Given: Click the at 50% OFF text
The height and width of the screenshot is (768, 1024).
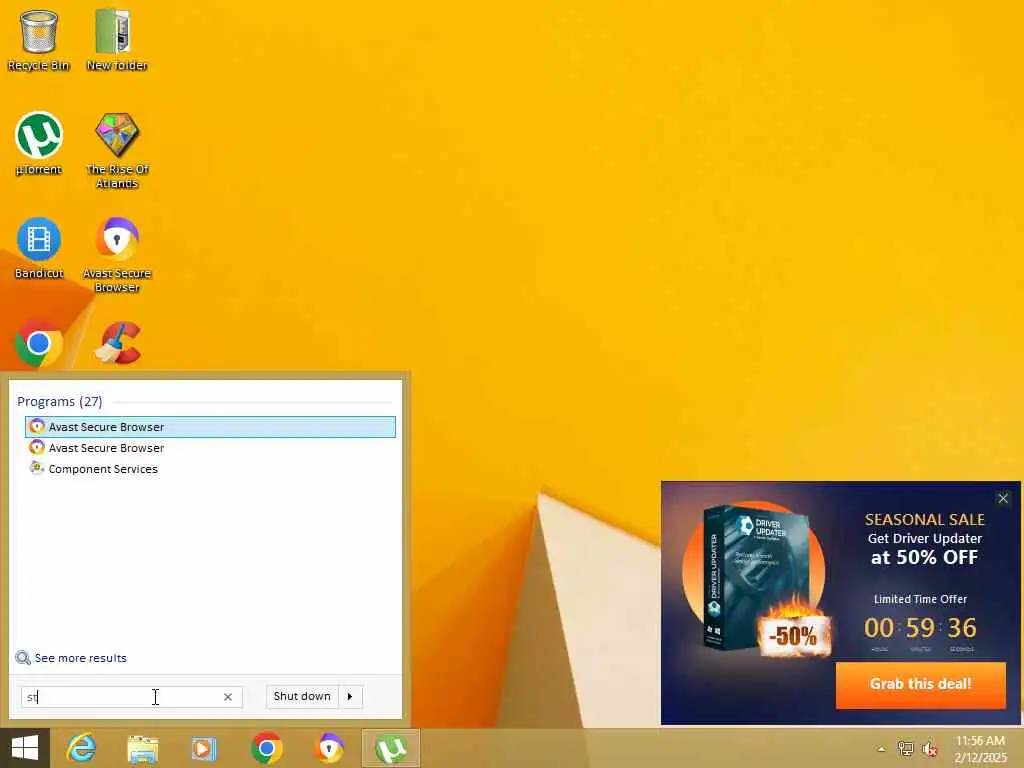Looking at the screenshot, I should click(x=924, y=557).
